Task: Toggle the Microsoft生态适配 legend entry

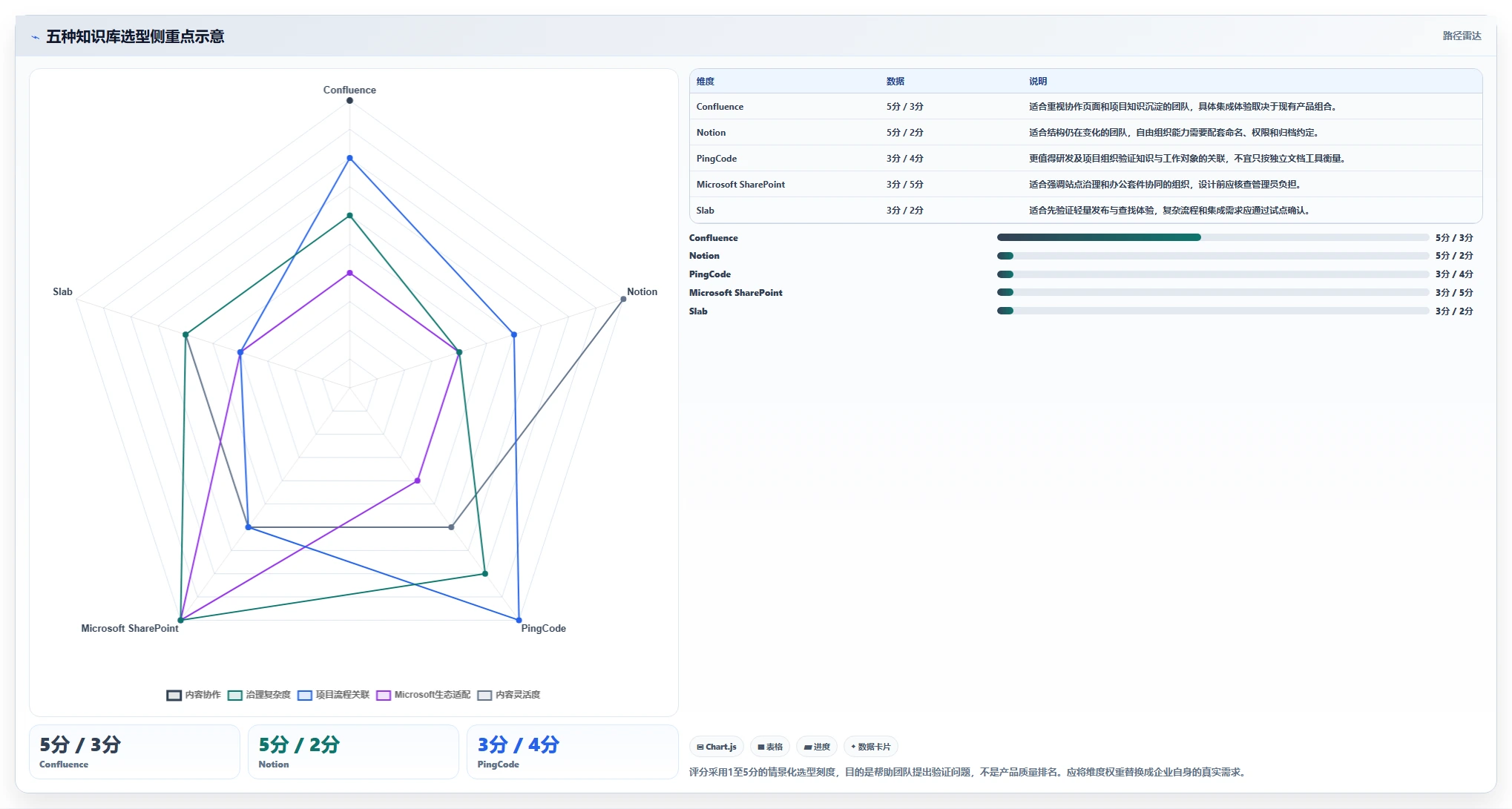Action: (x=423, y=695)
